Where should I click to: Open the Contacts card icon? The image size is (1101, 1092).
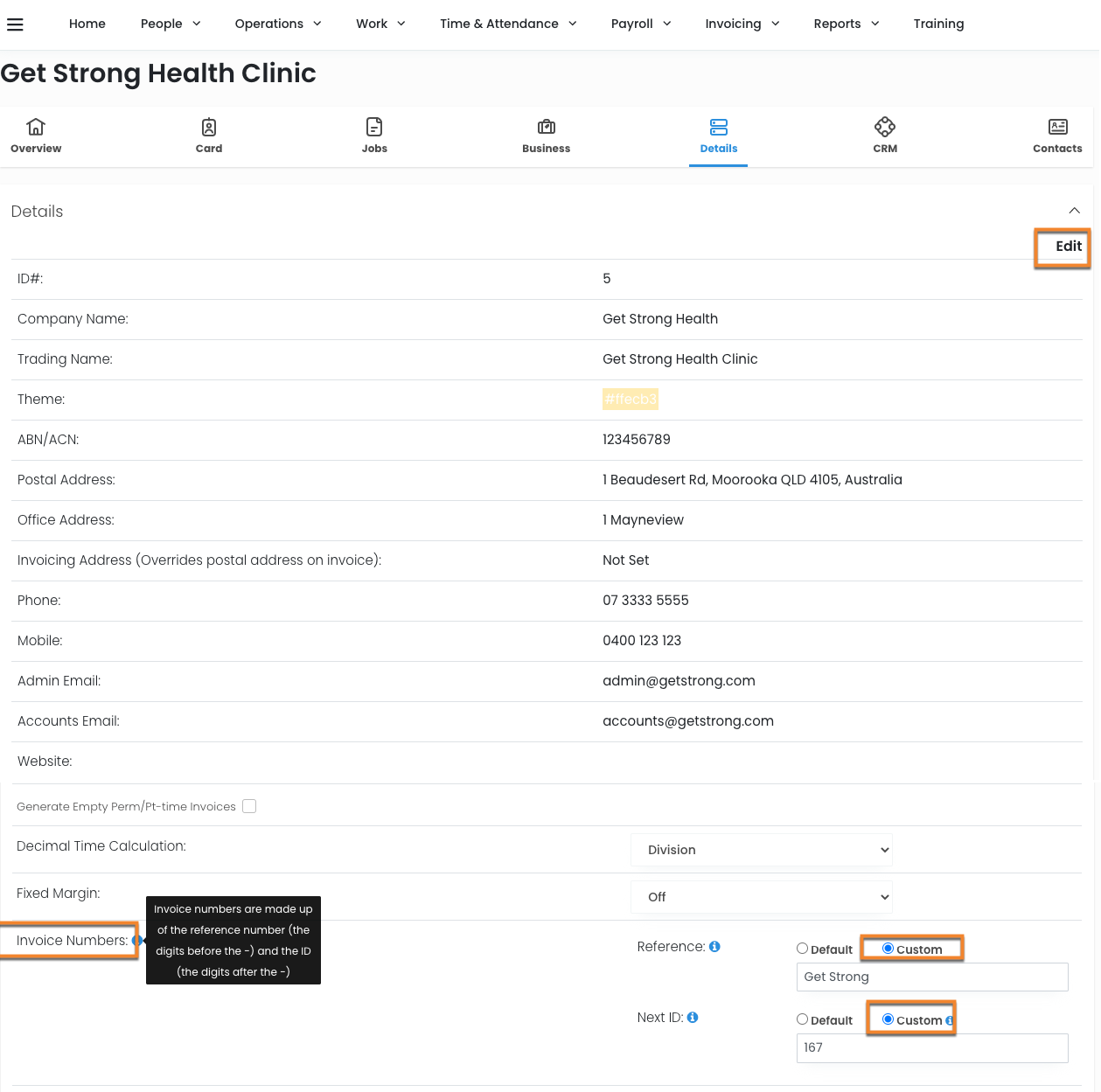coord(1057,128)
